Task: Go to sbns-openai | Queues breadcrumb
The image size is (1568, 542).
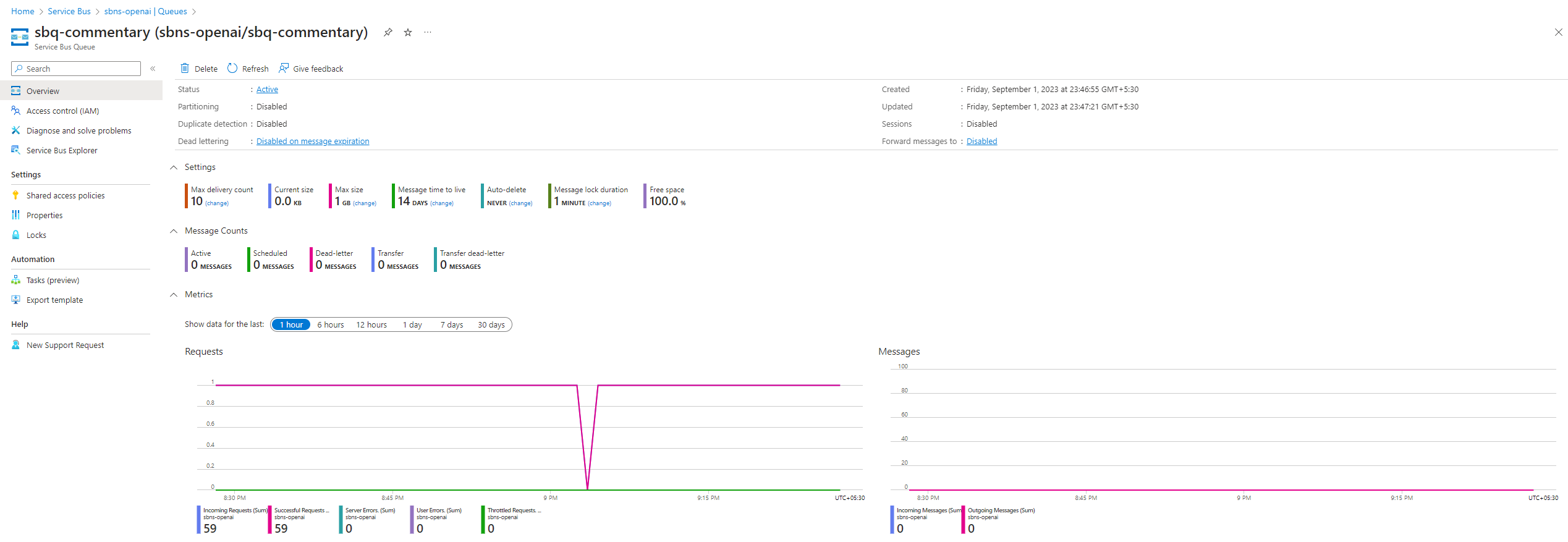Action: pyautogui.click(x=145, y=11)
